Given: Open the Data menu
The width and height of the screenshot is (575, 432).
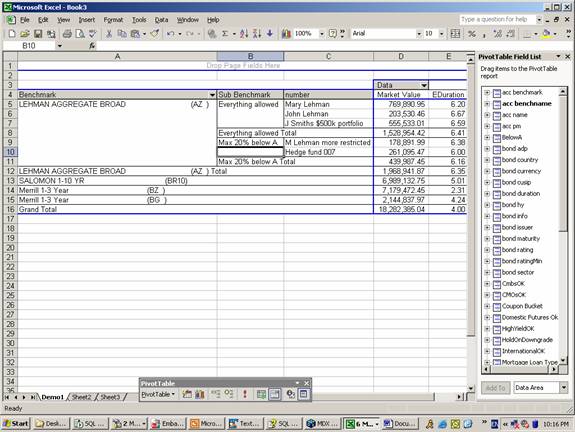Looking at the screenshot, I should pos(161,20).
